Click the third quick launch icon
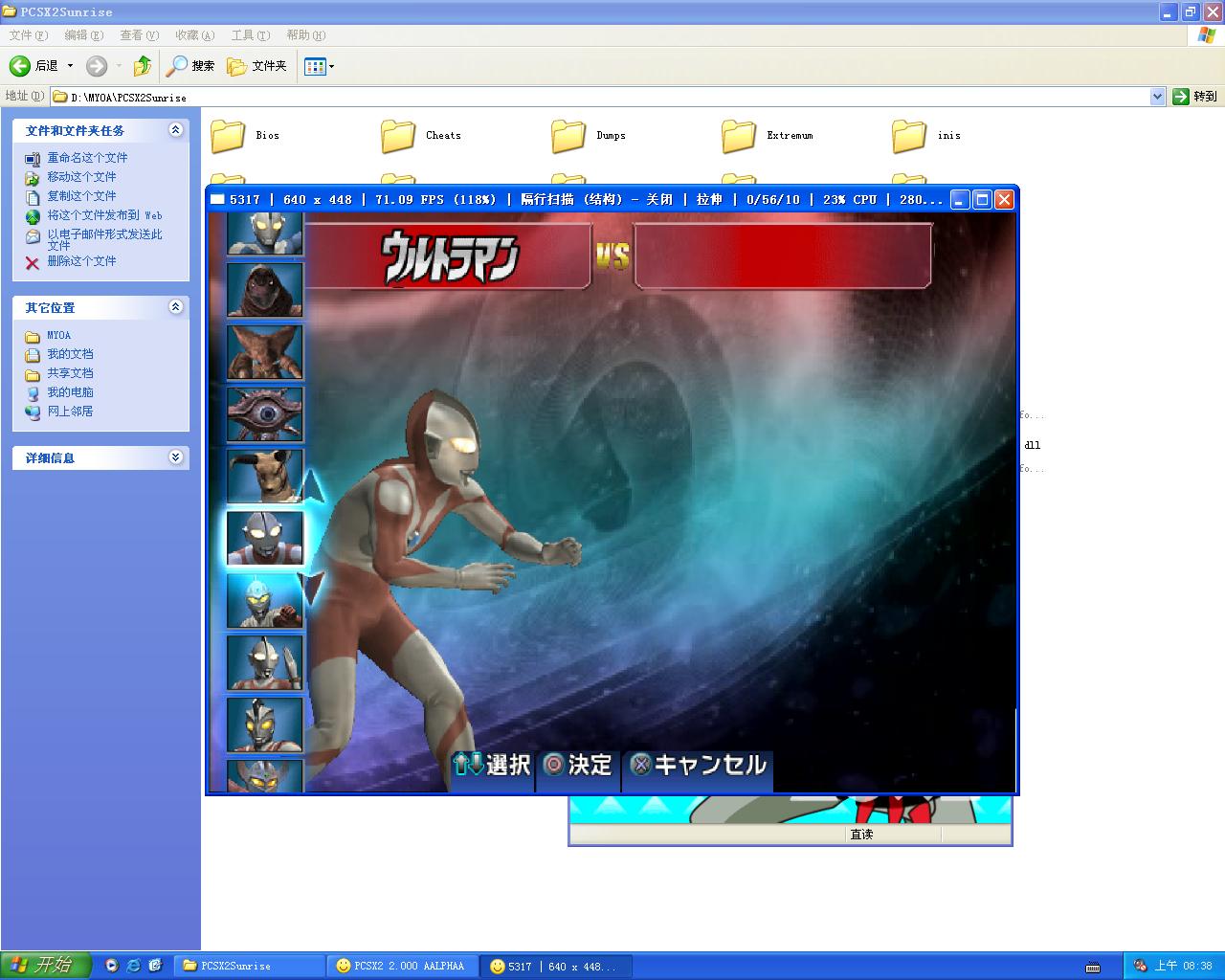The width and height of the screenshot is (1225, 980). [x=156, y=966]
